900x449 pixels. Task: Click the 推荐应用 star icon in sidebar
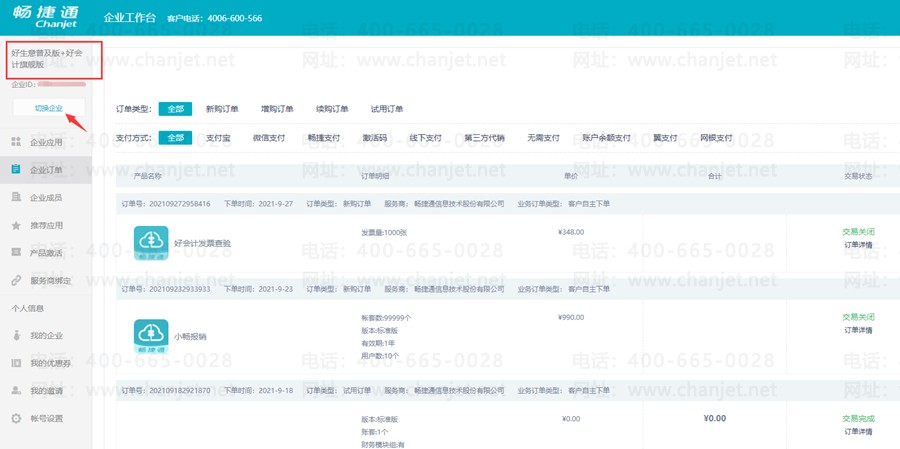coord(17,226)
